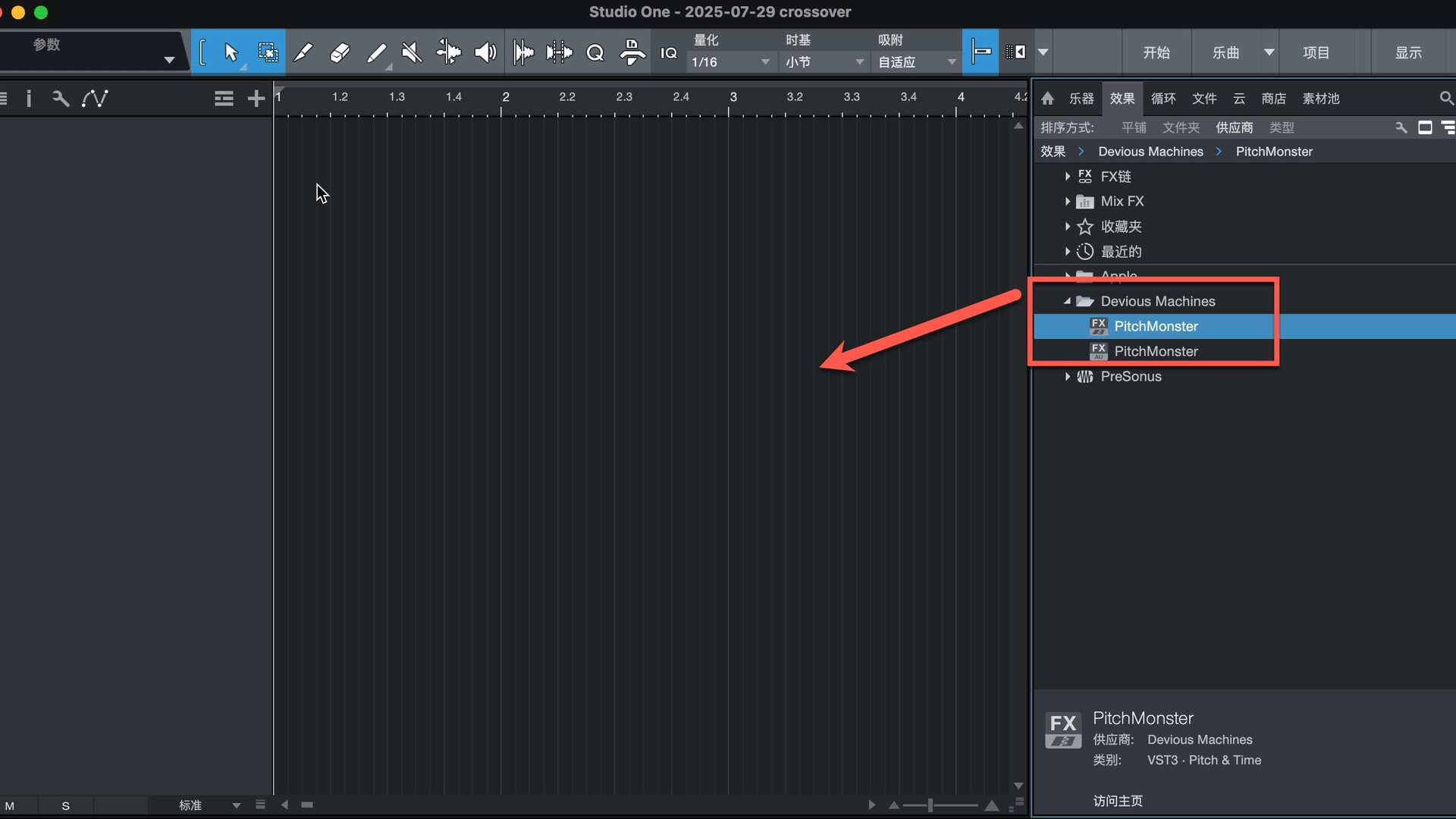Sort browser by 类型 type

coord(1282,127)
